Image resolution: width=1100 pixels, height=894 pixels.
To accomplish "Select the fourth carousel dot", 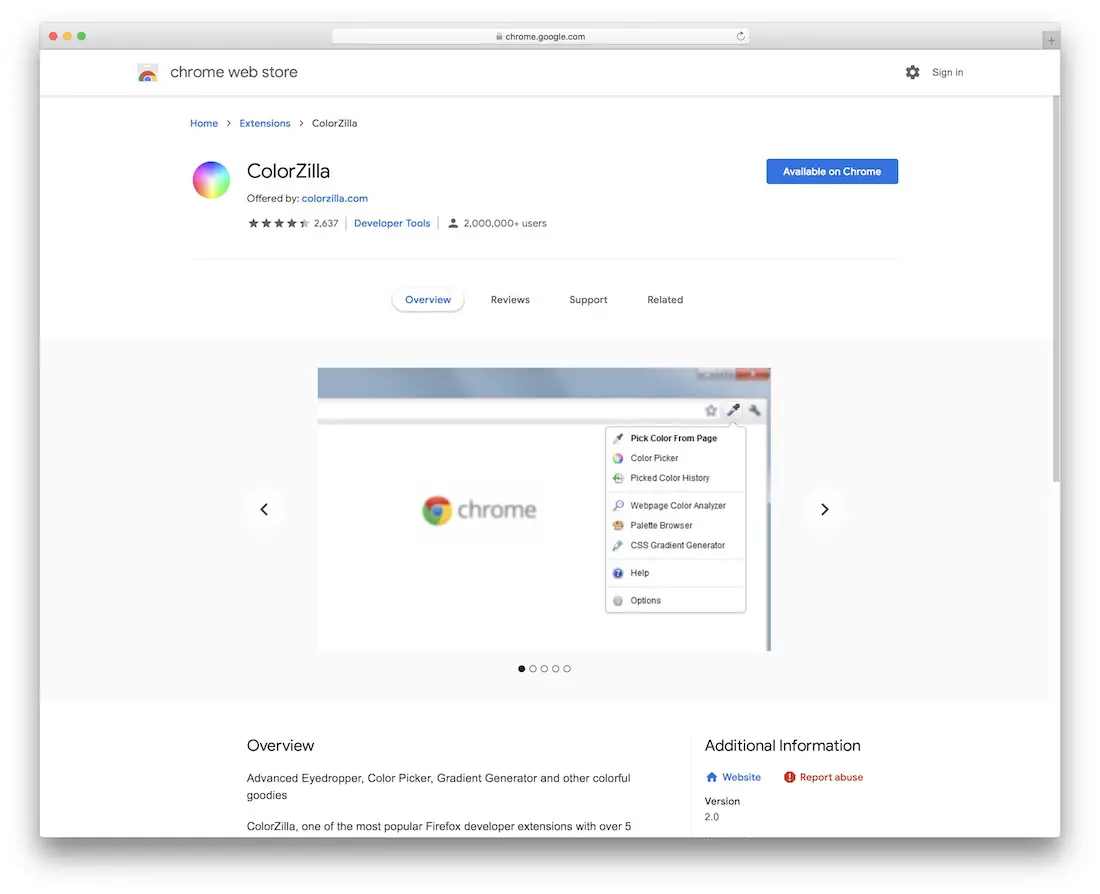I will click(x=556, y=669).
